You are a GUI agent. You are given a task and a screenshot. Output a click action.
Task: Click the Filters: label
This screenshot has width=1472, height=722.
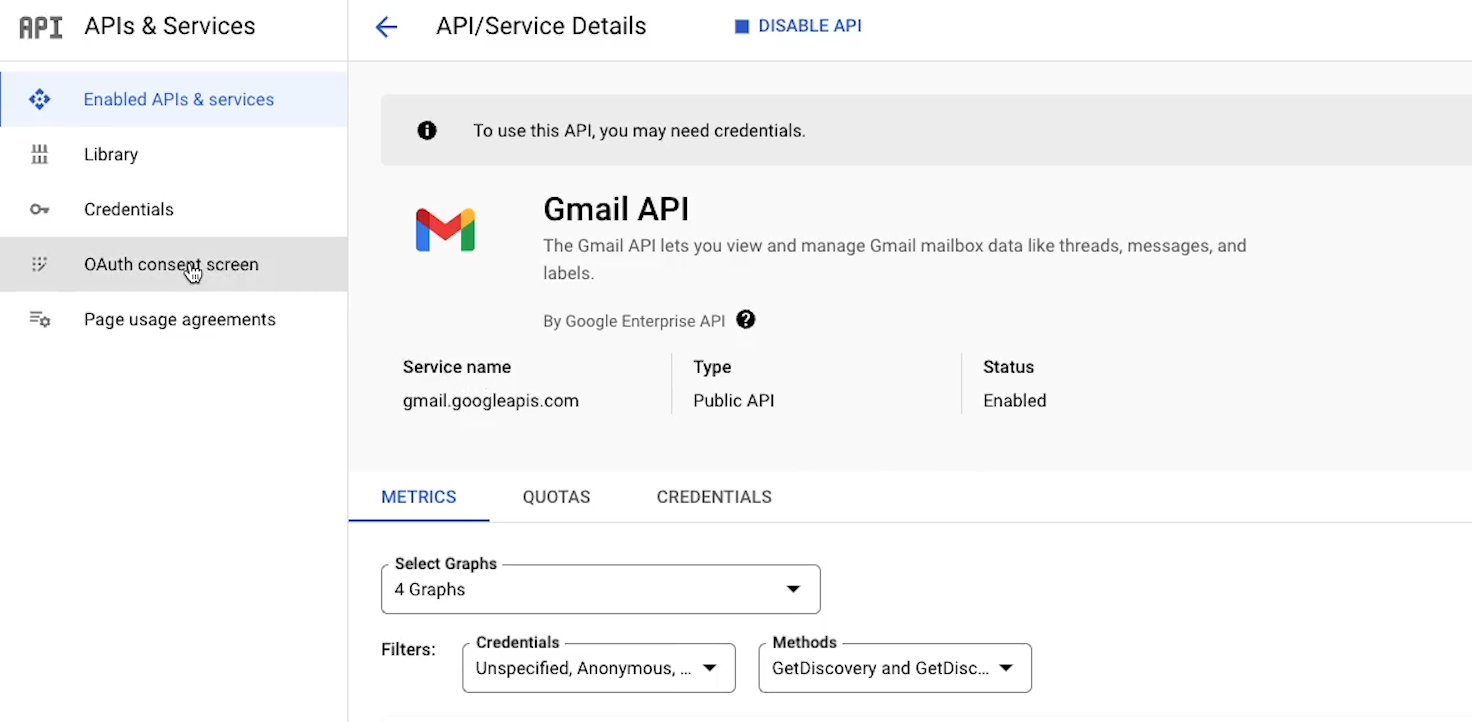click(x=408, y=649)
